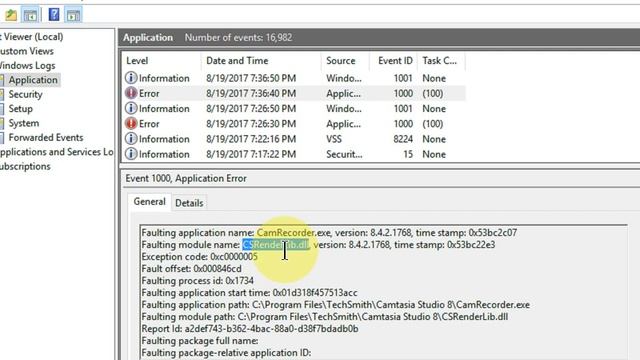Image resolution: width=640 pixels, height=360 pixels.
Task: Switch to the General tab
Action: point(149,202)
